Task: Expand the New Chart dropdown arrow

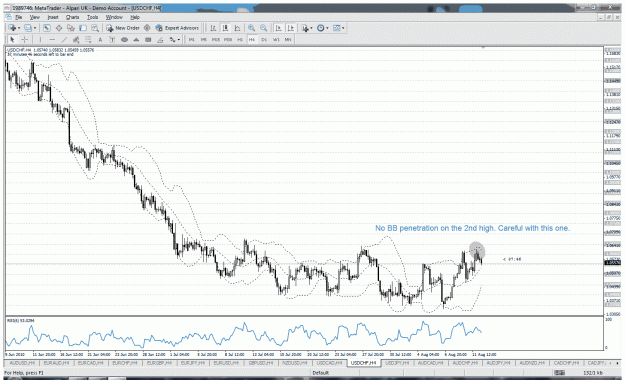Action: (19, 28)
